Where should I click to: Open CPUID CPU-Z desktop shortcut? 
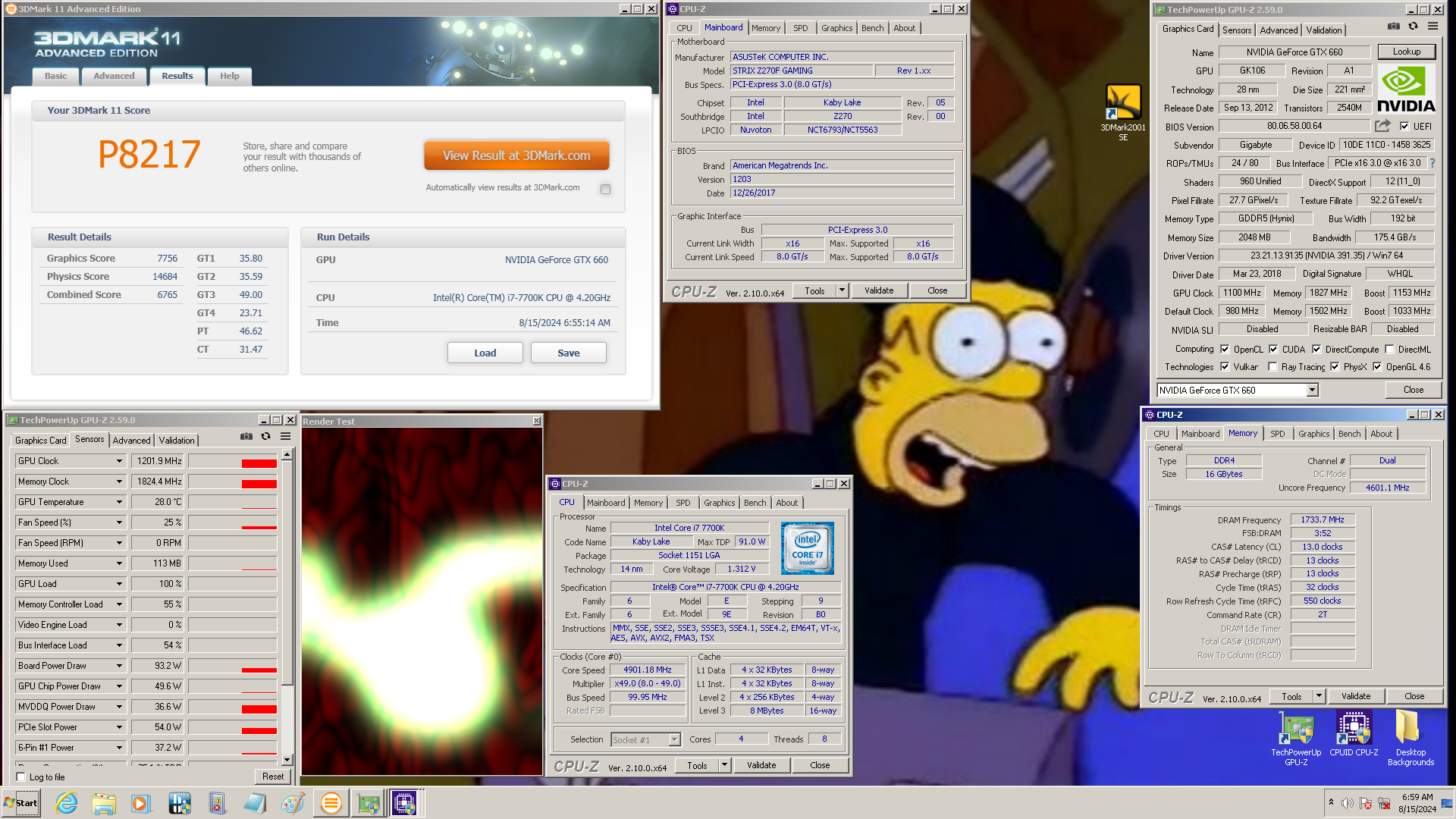(1354, 734)
